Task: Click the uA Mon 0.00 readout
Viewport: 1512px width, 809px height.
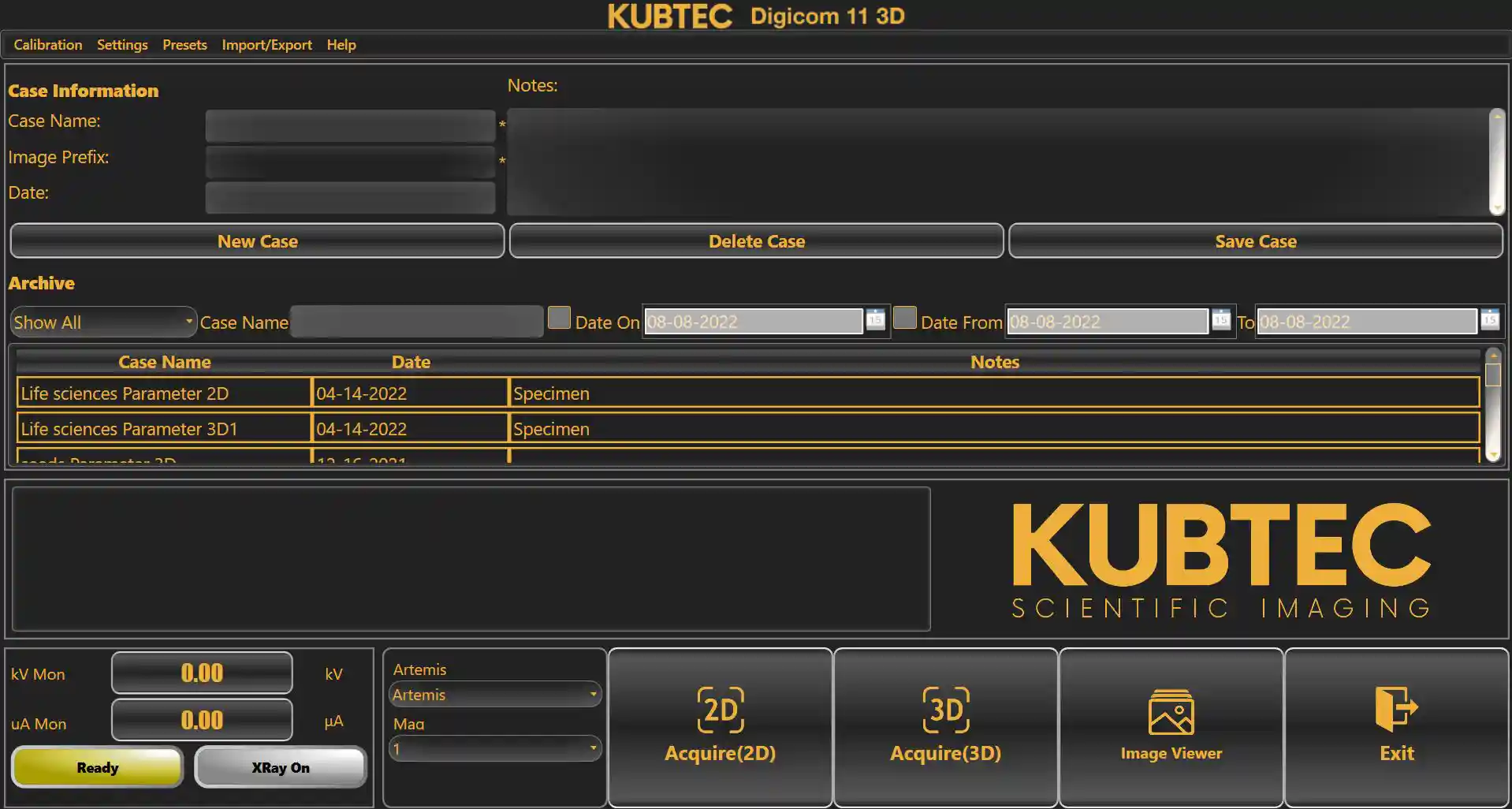Action: pos(202,720)
